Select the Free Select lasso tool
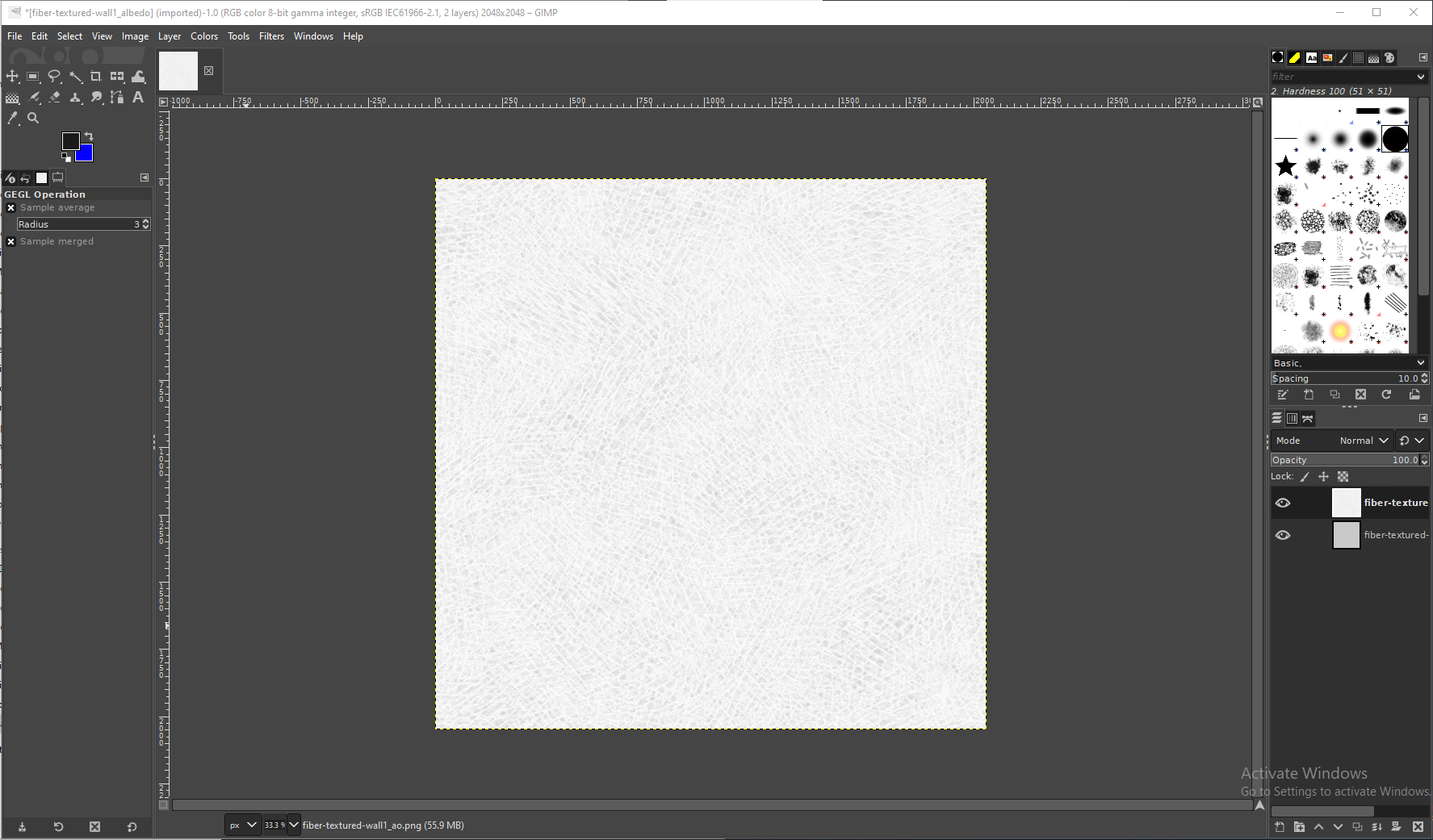Screen dimensions: 1433x840 point(54,77)
